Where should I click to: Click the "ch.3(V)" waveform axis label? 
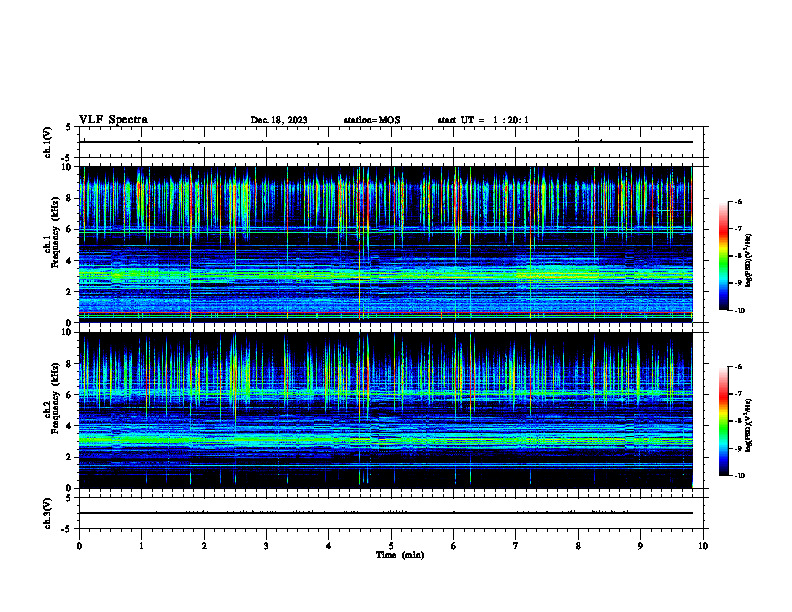click(x=48, y=513)
